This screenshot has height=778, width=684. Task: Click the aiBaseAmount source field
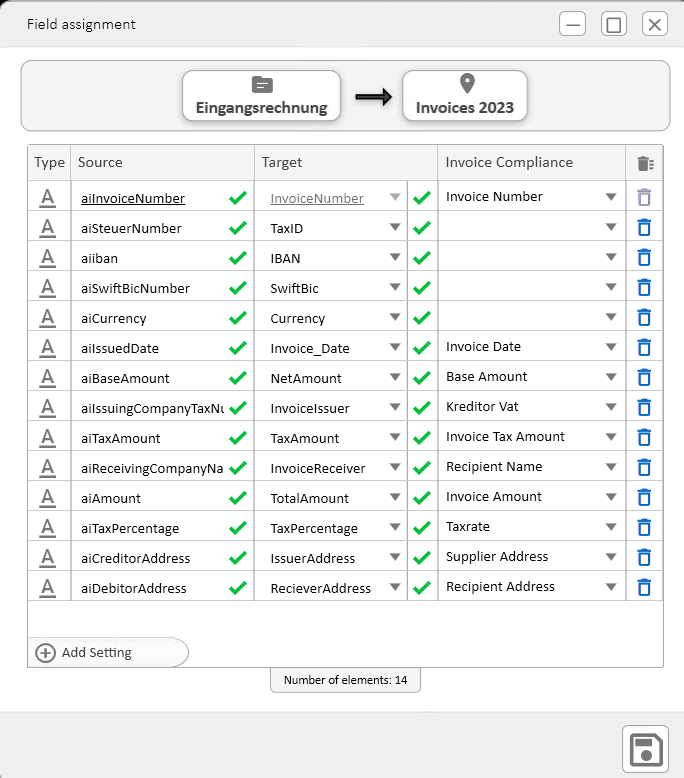(150, 378)
